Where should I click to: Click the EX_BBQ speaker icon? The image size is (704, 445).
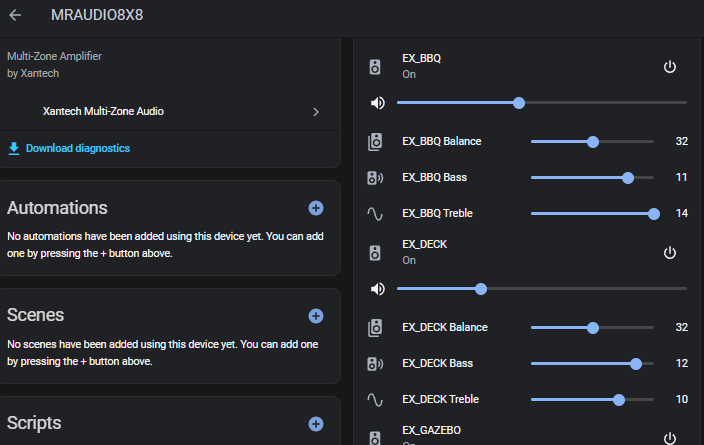(x=376, y=67)
